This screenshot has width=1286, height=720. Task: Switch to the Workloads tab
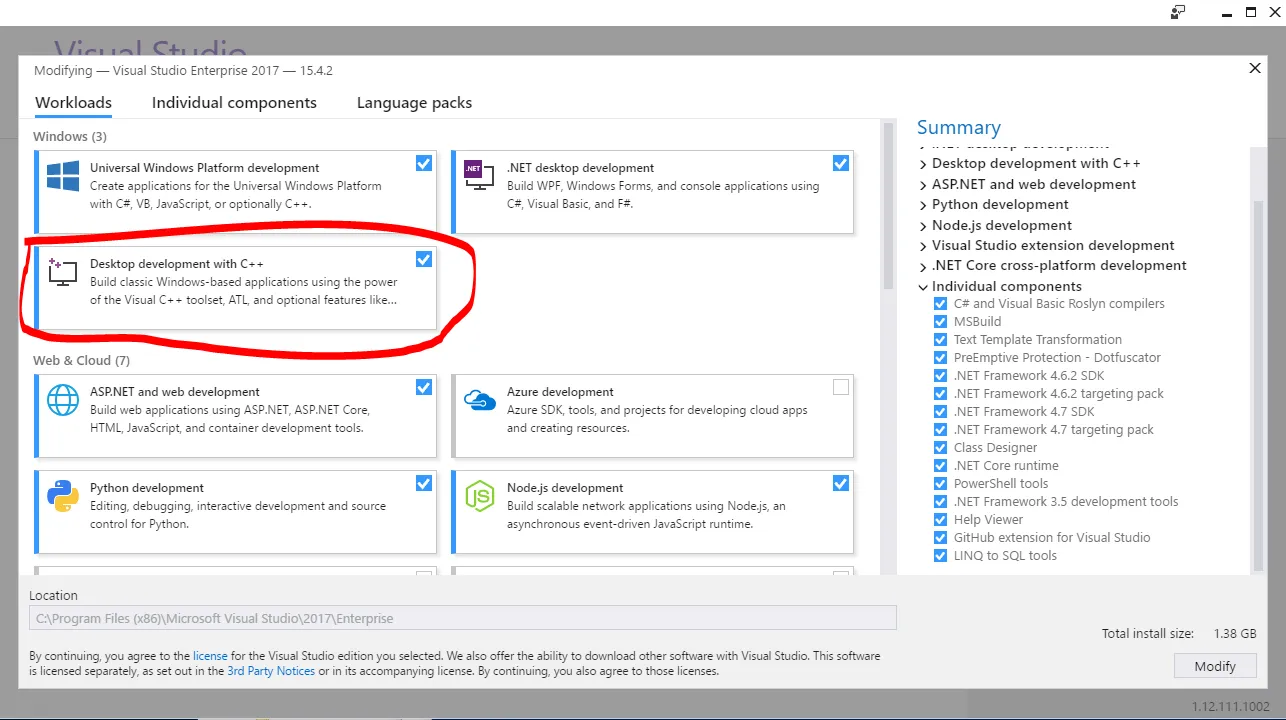tap(73, 103)
